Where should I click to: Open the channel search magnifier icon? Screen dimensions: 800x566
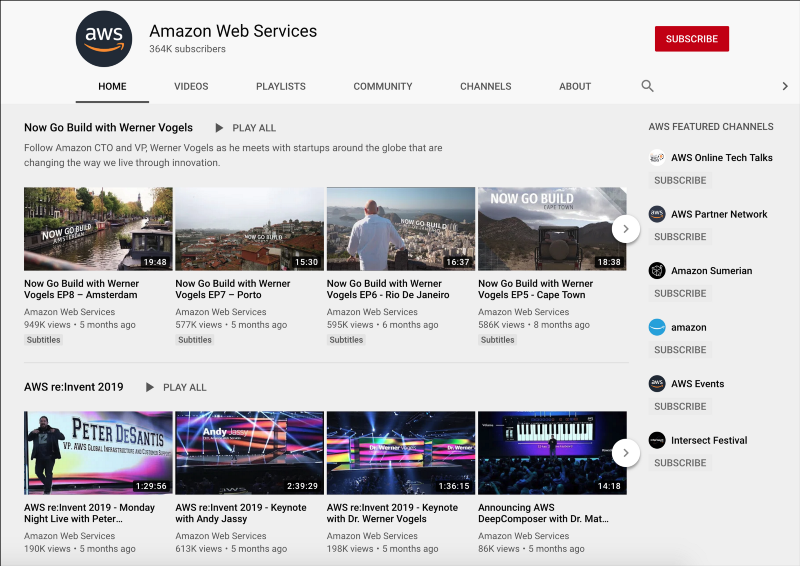click(647, 86)
